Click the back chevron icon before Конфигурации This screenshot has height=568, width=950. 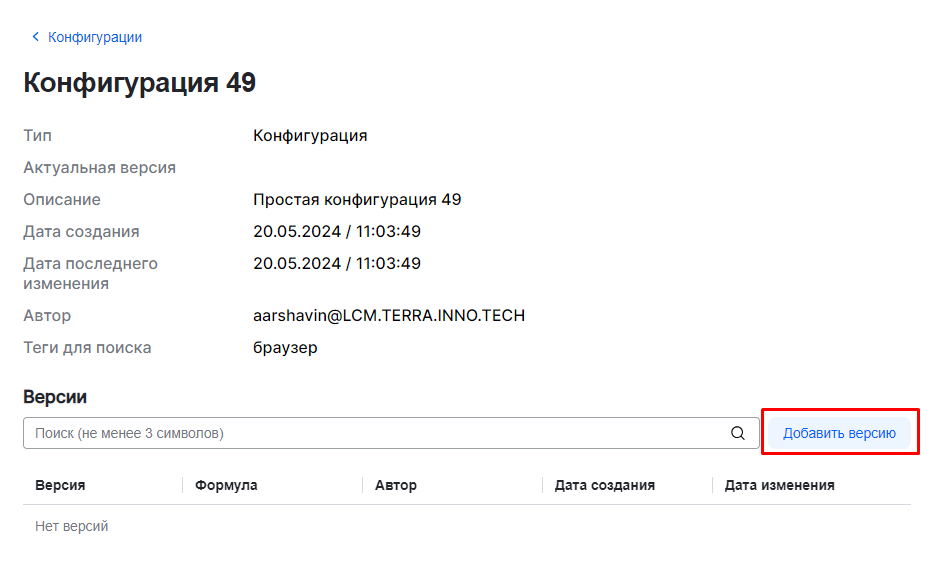pos(36,37)
